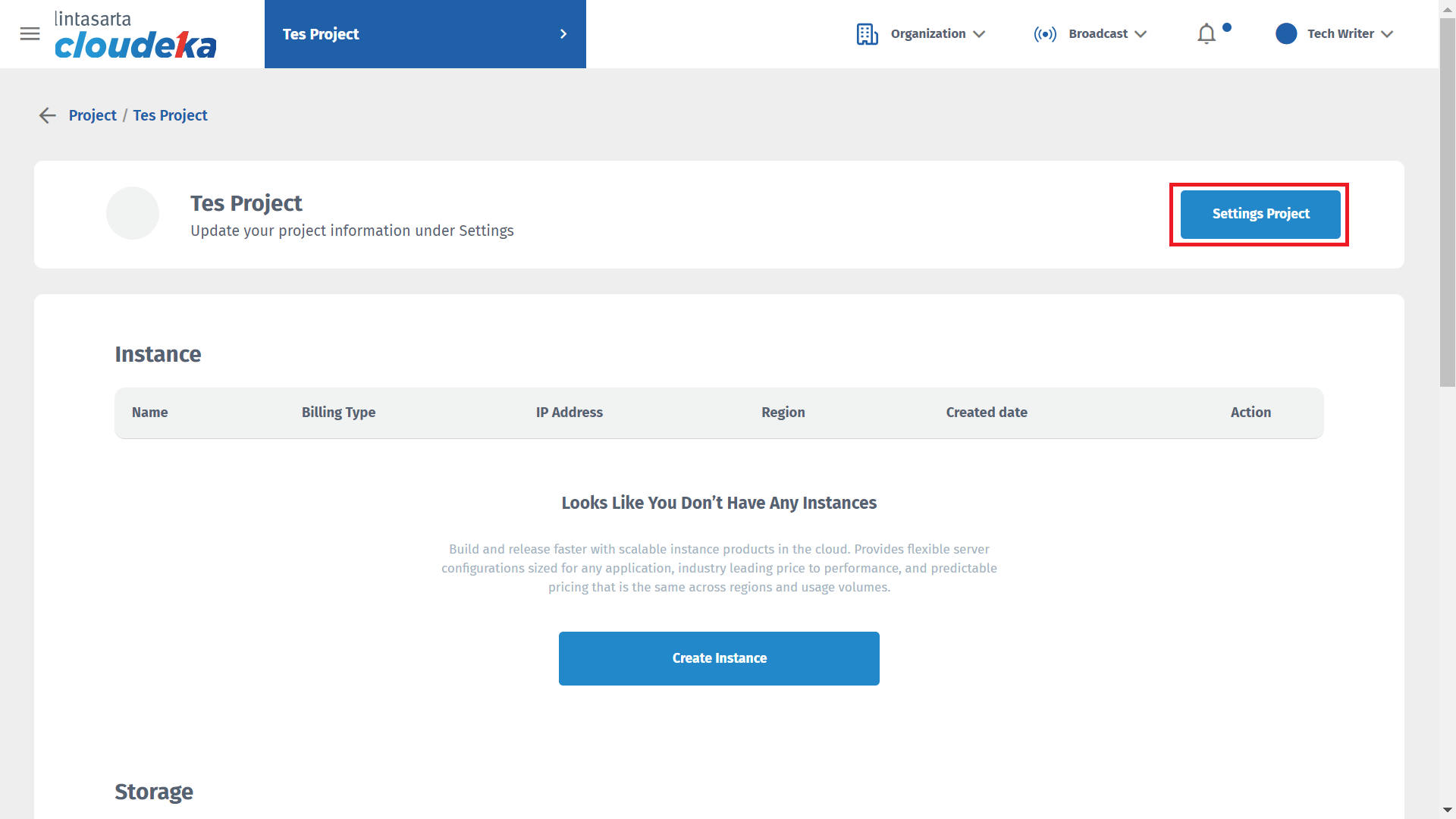Click the Tes Project breadcrumb link
Image resolution: width=1456 pixels, height=819 pixels.
tap(170, 115)
